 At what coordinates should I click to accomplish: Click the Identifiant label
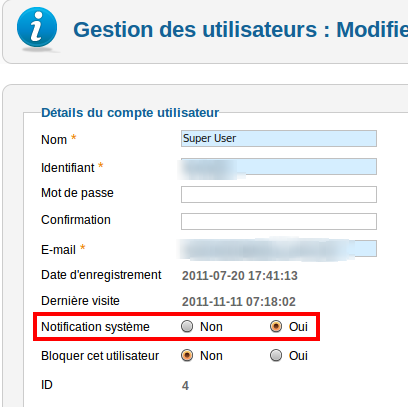[x=68, y=168]
